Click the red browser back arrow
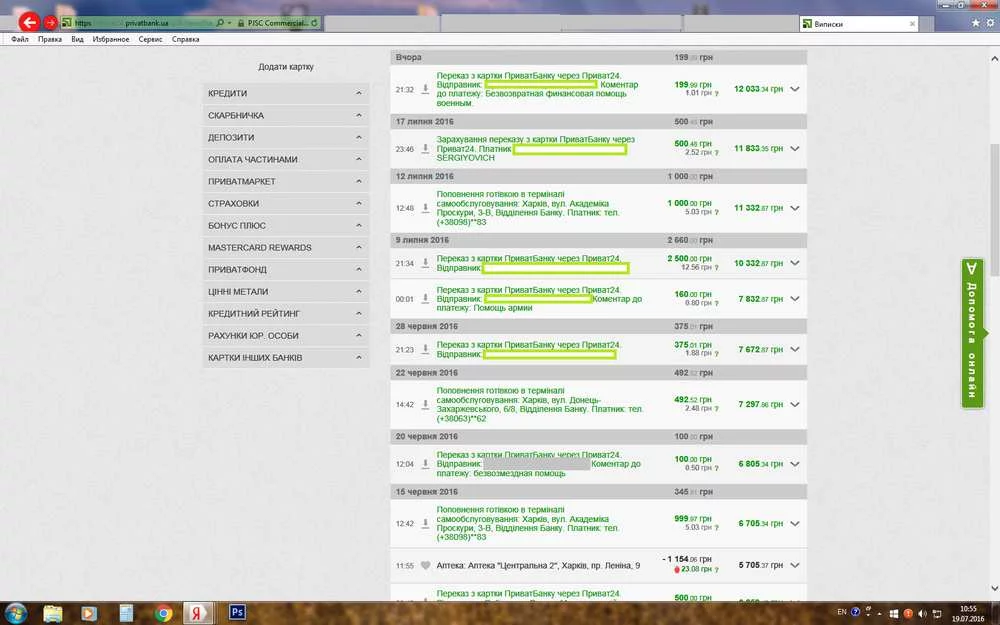 pos(29,22)
